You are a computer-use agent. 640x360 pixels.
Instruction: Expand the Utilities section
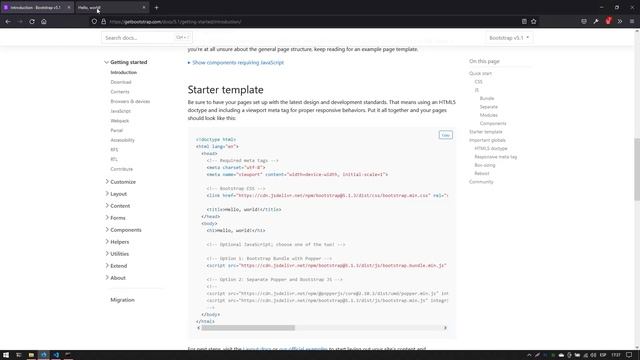click(117, 254)
